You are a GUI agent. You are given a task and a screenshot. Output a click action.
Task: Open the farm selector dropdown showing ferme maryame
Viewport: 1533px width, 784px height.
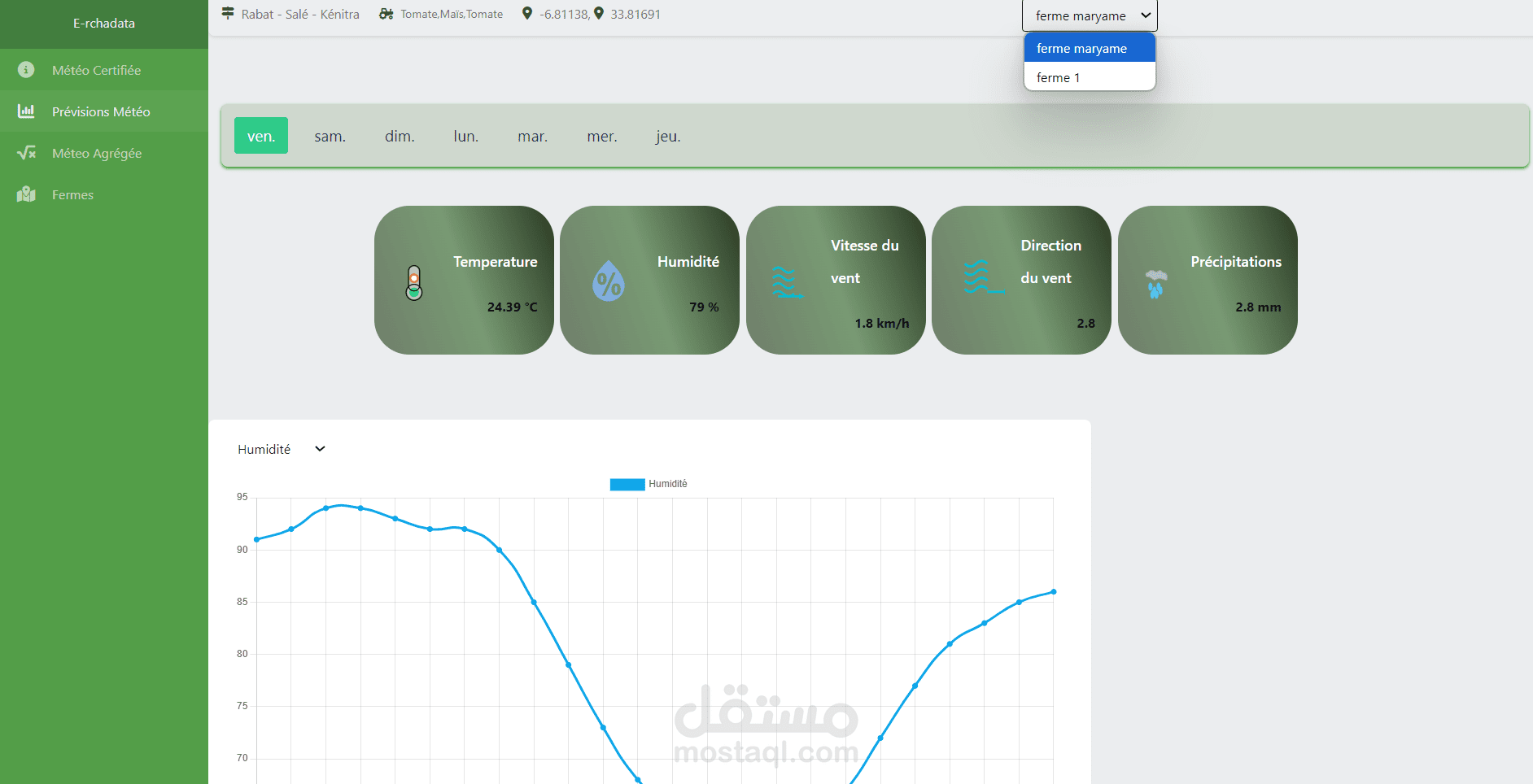(1090, 15)
